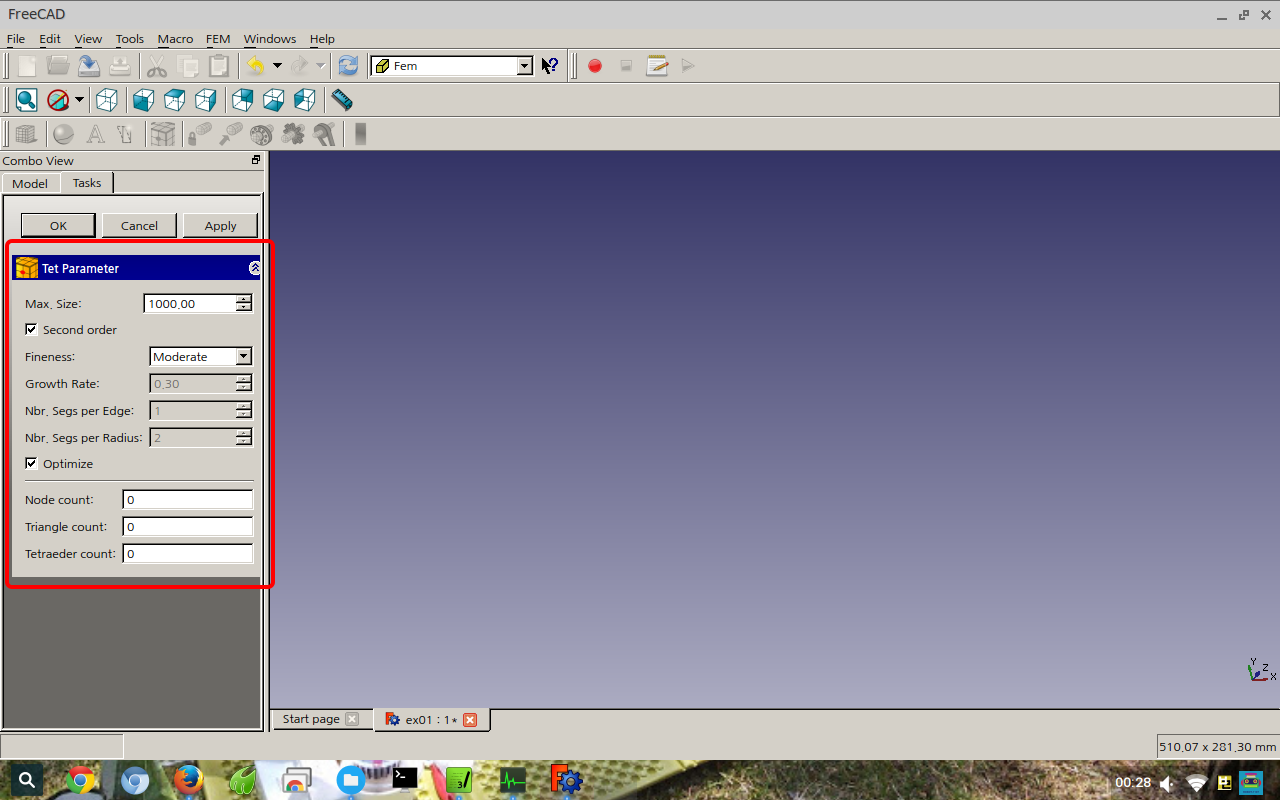Increase Max Size using the up spinner

point(242,299)
